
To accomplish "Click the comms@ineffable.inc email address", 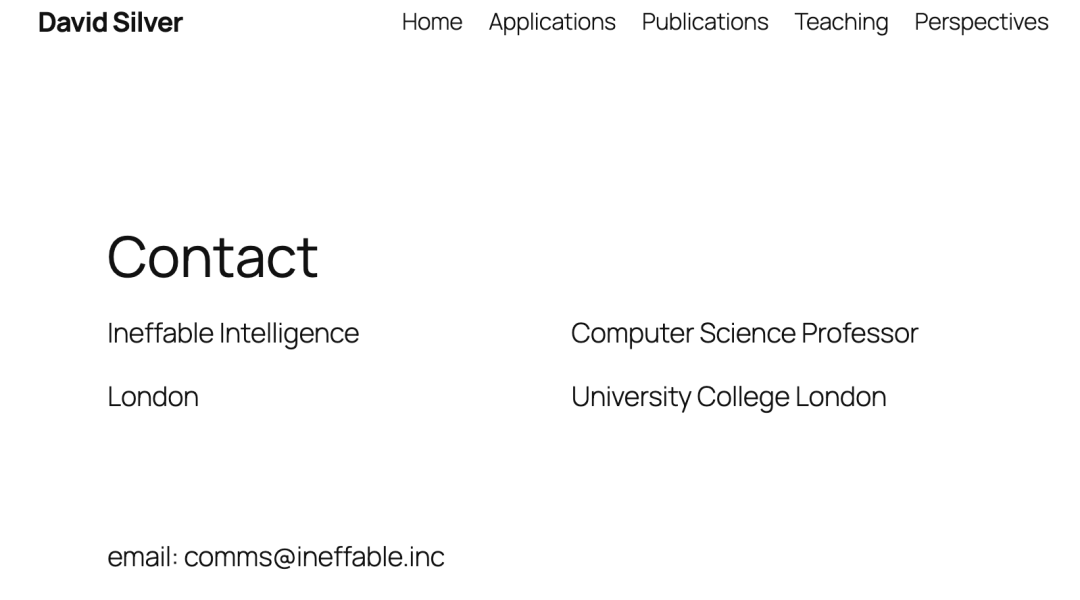I will point(314,557).
